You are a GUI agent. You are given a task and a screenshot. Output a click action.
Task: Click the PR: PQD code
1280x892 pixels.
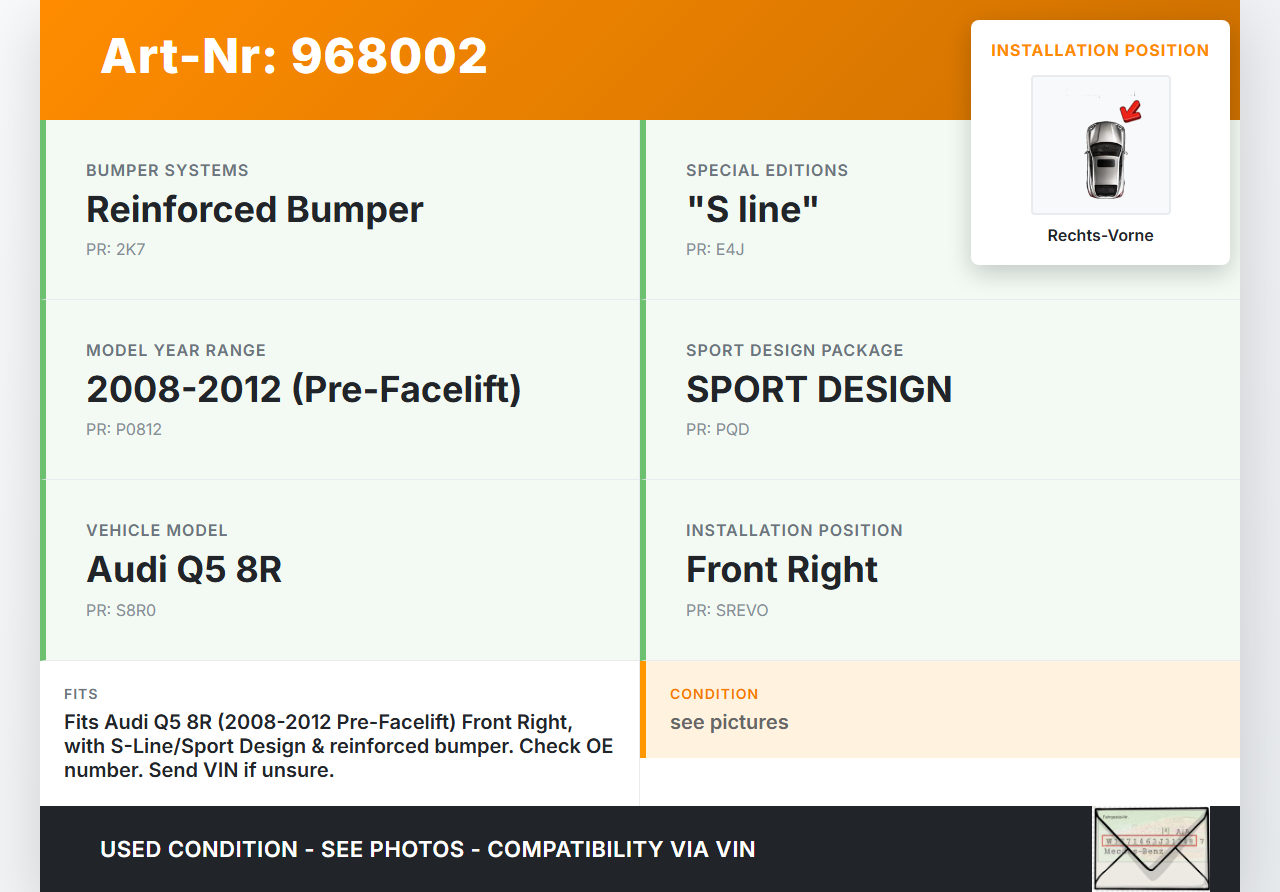(717, 430)
